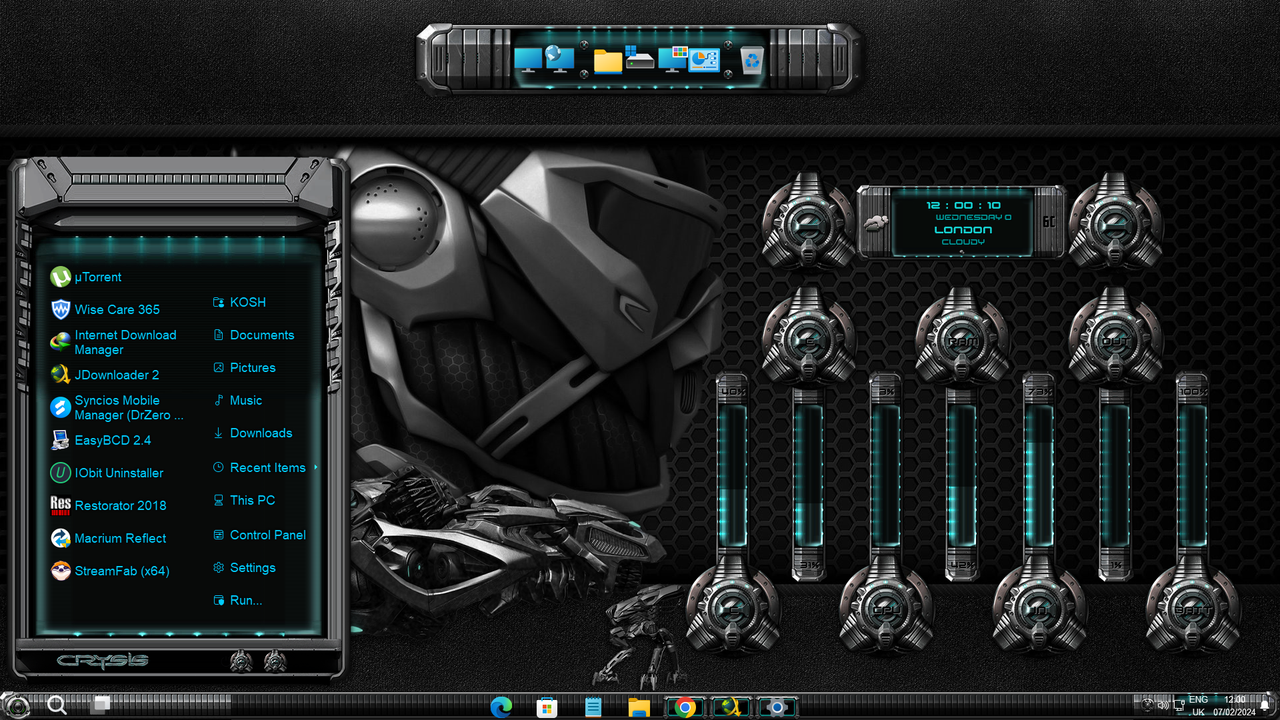Screen dimensions: 1280x720
Task: Launch µTorrent from the start menu
Action: click(87, 277)
